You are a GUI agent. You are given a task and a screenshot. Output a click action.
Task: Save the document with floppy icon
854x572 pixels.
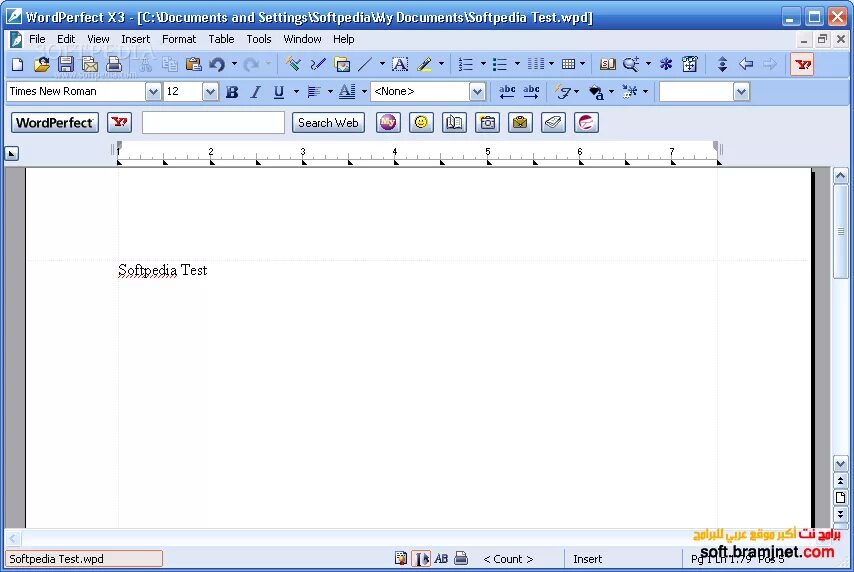[66, 64]
